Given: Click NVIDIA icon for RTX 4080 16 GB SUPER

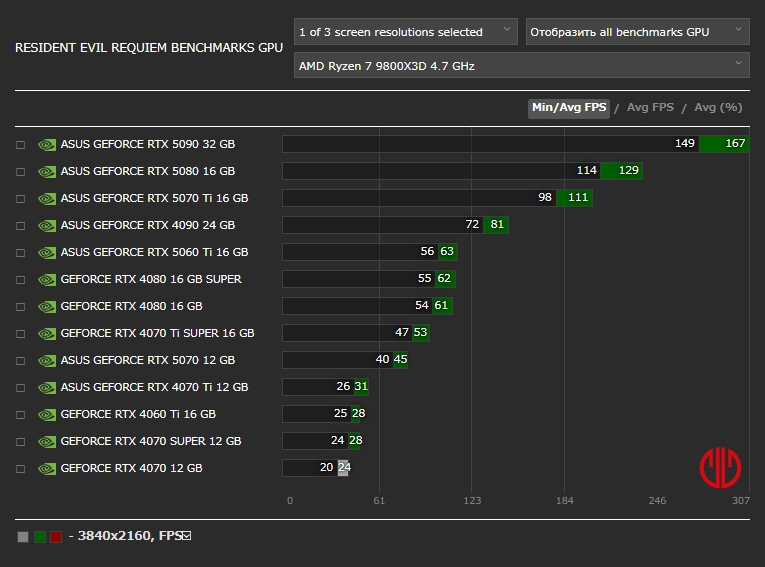Looking at the screenshot, I should 47,279.
